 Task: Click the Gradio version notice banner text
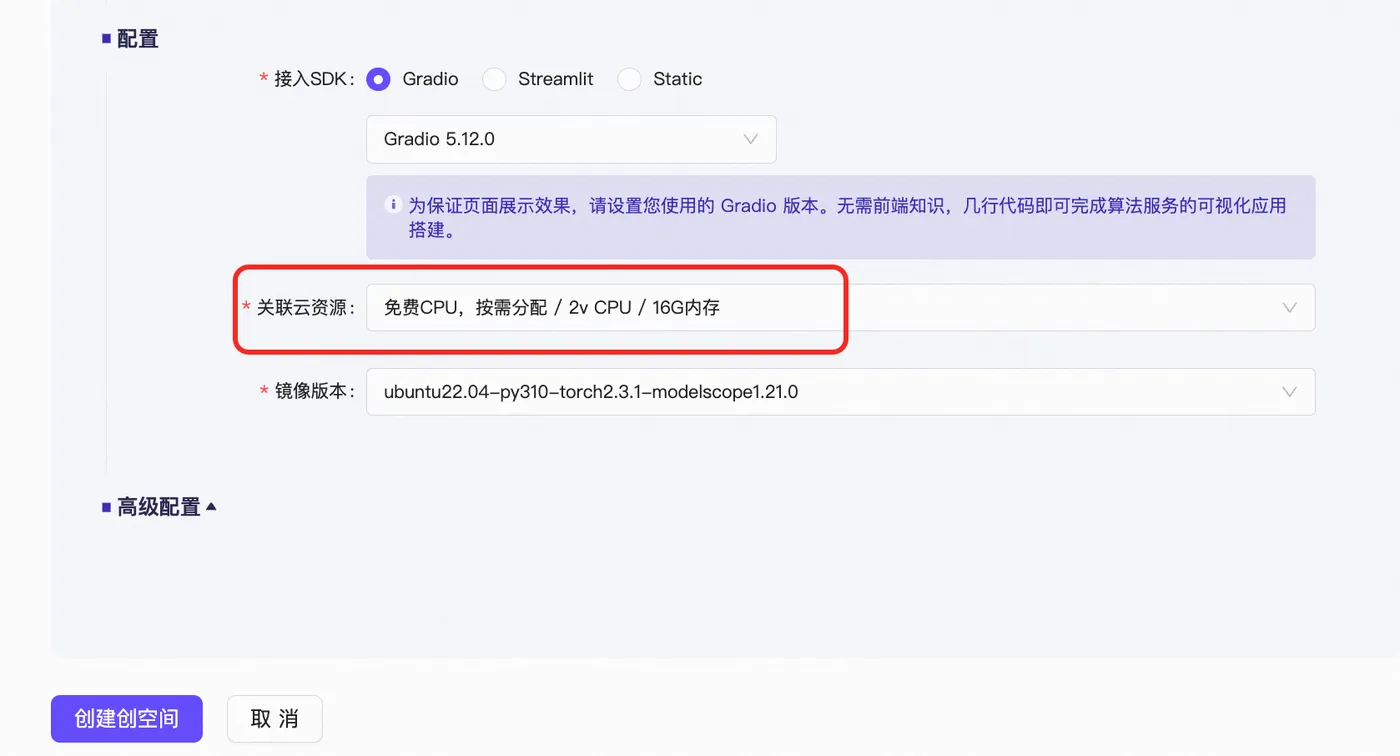(x=847, y=217)
